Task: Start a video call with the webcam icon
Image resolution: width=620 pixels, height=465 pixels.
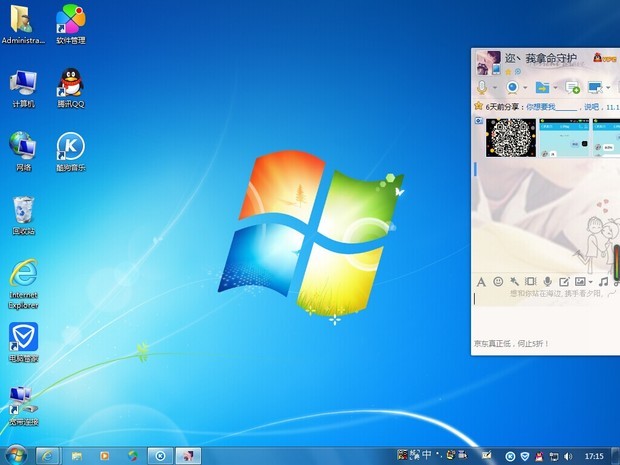Action: (x=512, y=88)
